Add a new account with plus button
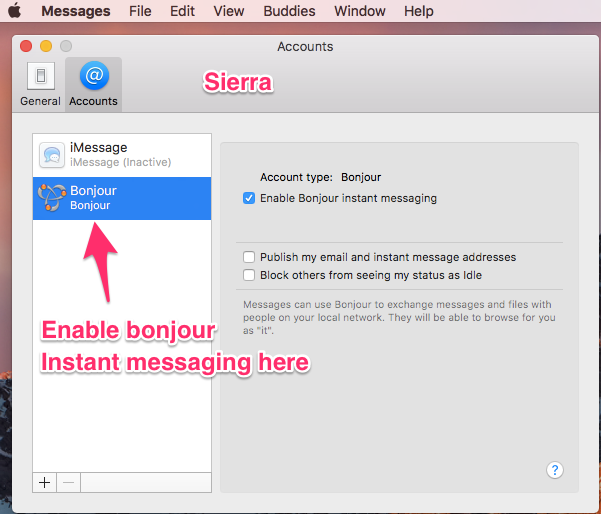601x514 pixels. point(44,483)
